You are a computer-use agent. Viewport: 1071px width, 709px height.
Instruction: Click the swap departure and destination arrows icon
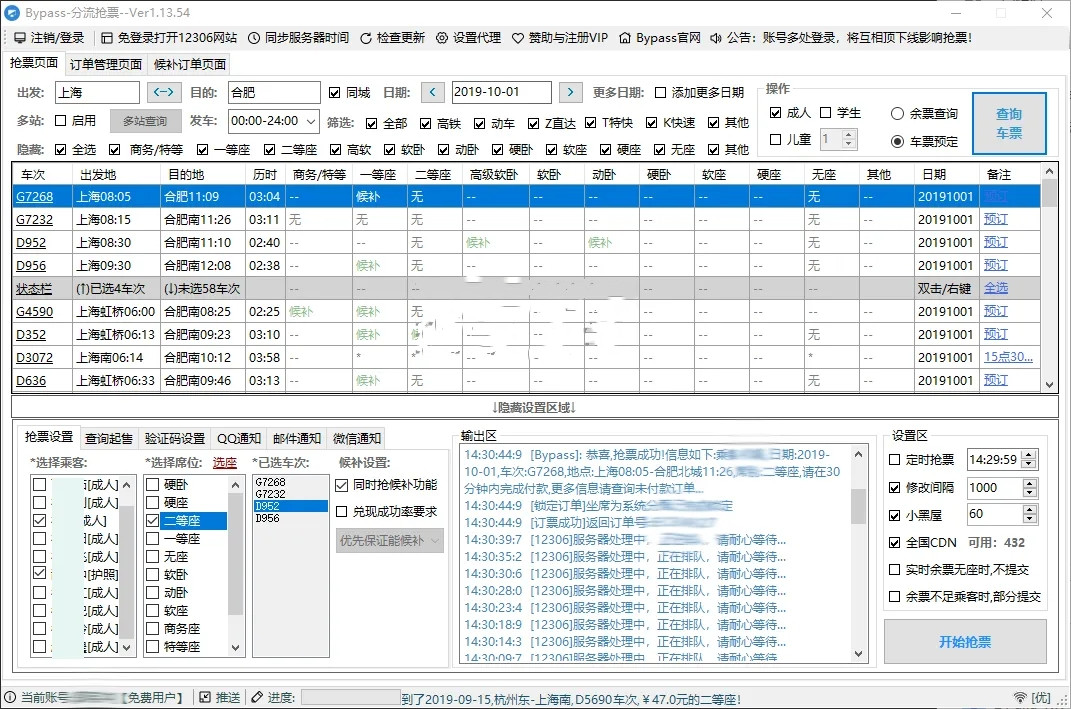click(x=164, y=92)
